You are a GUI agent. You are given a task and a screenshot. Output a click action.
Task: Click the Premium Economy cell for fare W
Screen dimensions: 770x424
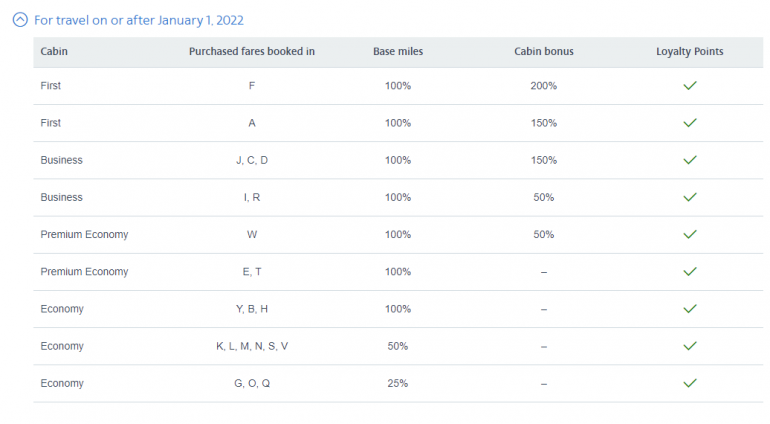click(x=84, y=234)
